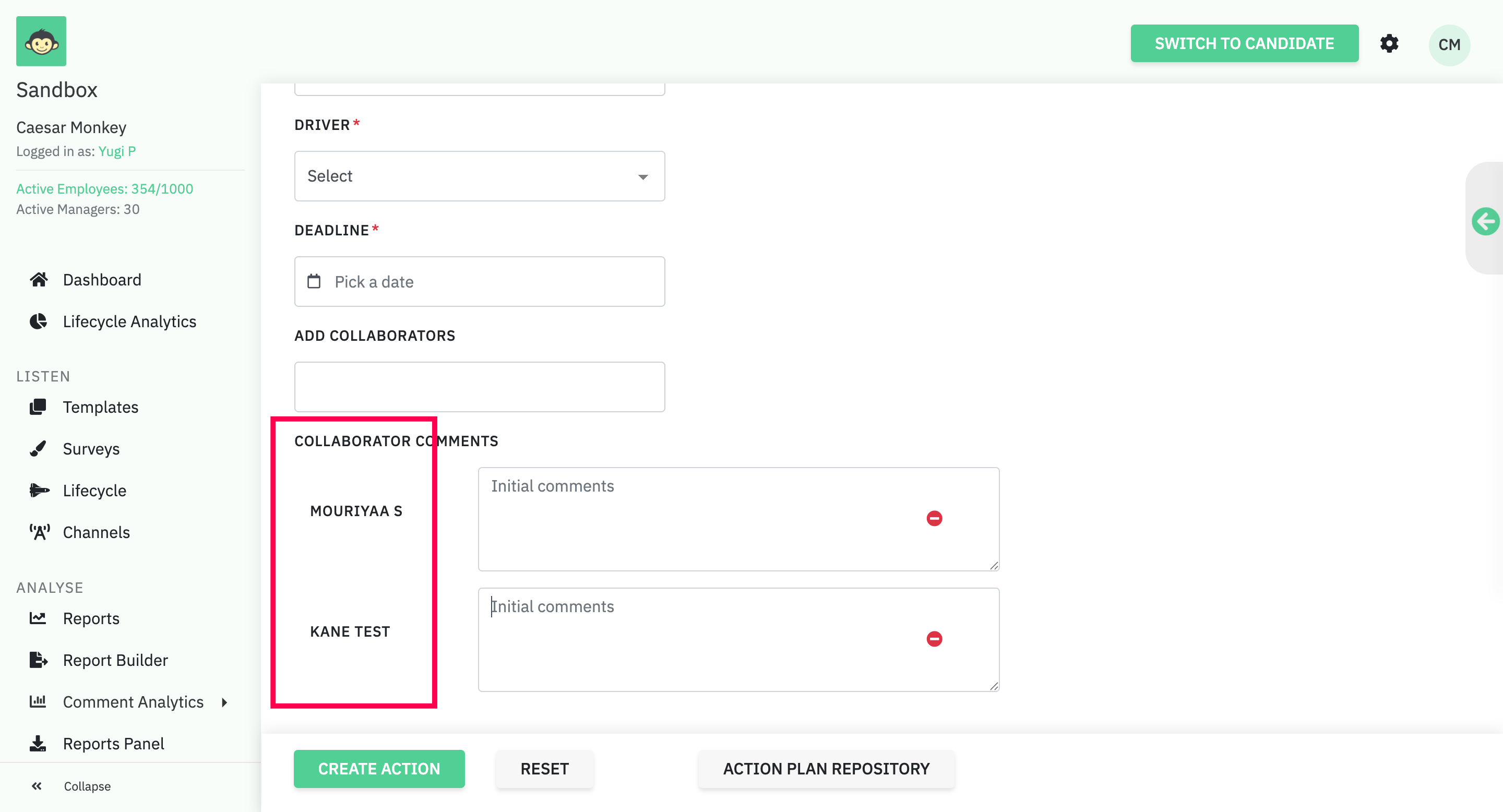Click the monkey logo icon
The width and height of the screenshot is (1503, 812).
pos(41,41)
